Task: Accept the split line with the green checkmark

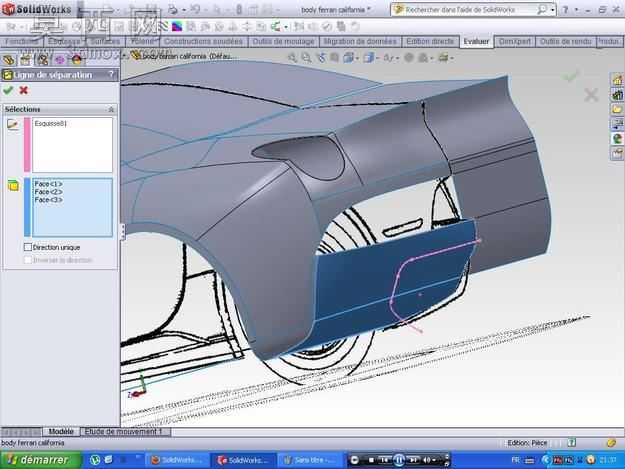Action: (8, 90)
